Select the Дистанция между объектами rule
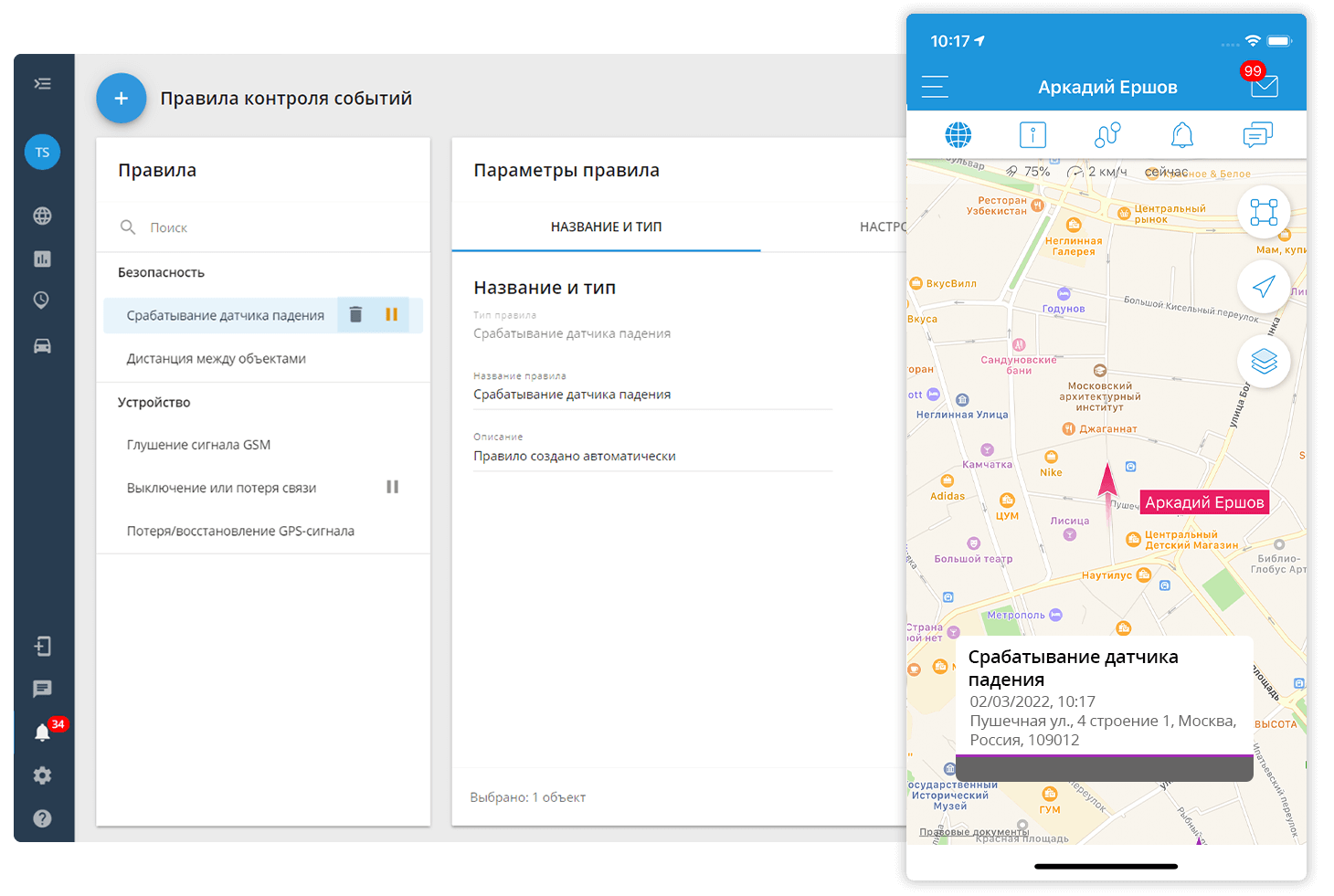 click(217, 359)
